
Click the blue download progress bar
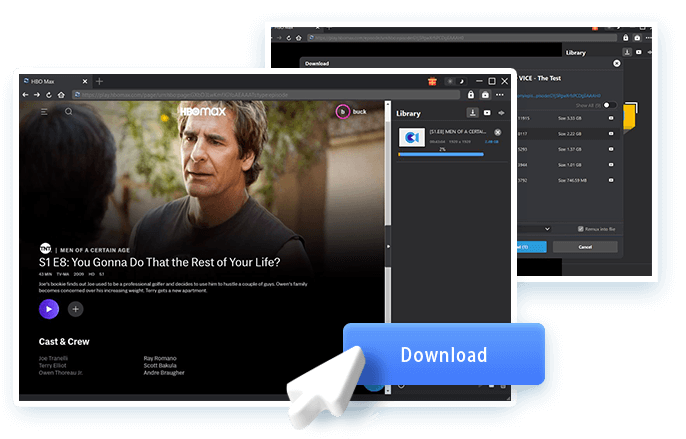click(x=441, y=155)
